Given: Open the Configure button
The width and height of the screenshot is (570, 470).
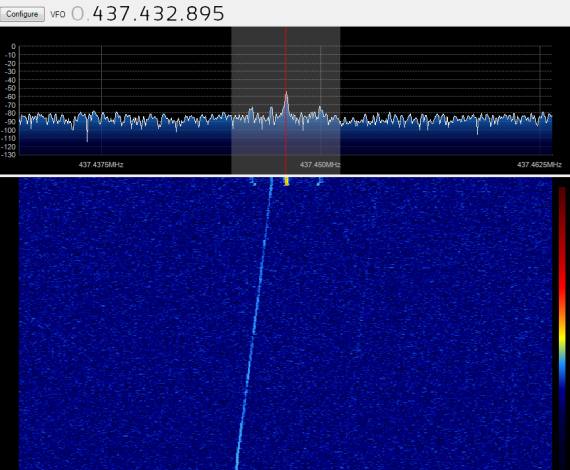Looking at the screenshot, I should [22, 14].
